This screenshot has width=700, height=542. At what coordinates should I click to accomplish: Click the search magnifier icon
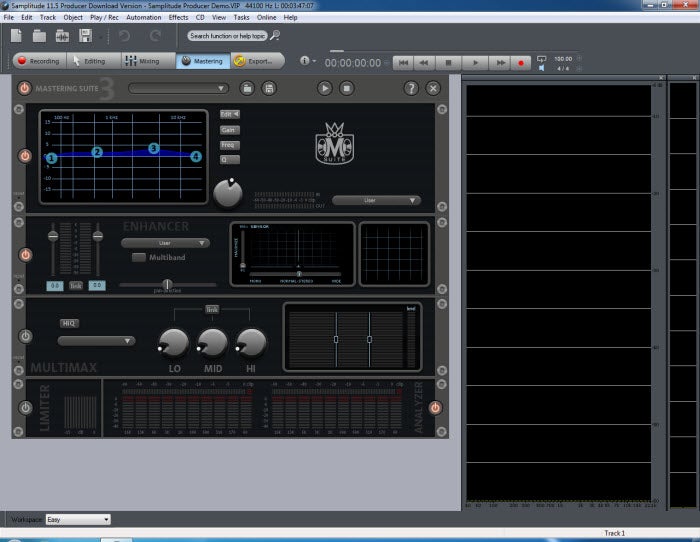pos(275,35)
